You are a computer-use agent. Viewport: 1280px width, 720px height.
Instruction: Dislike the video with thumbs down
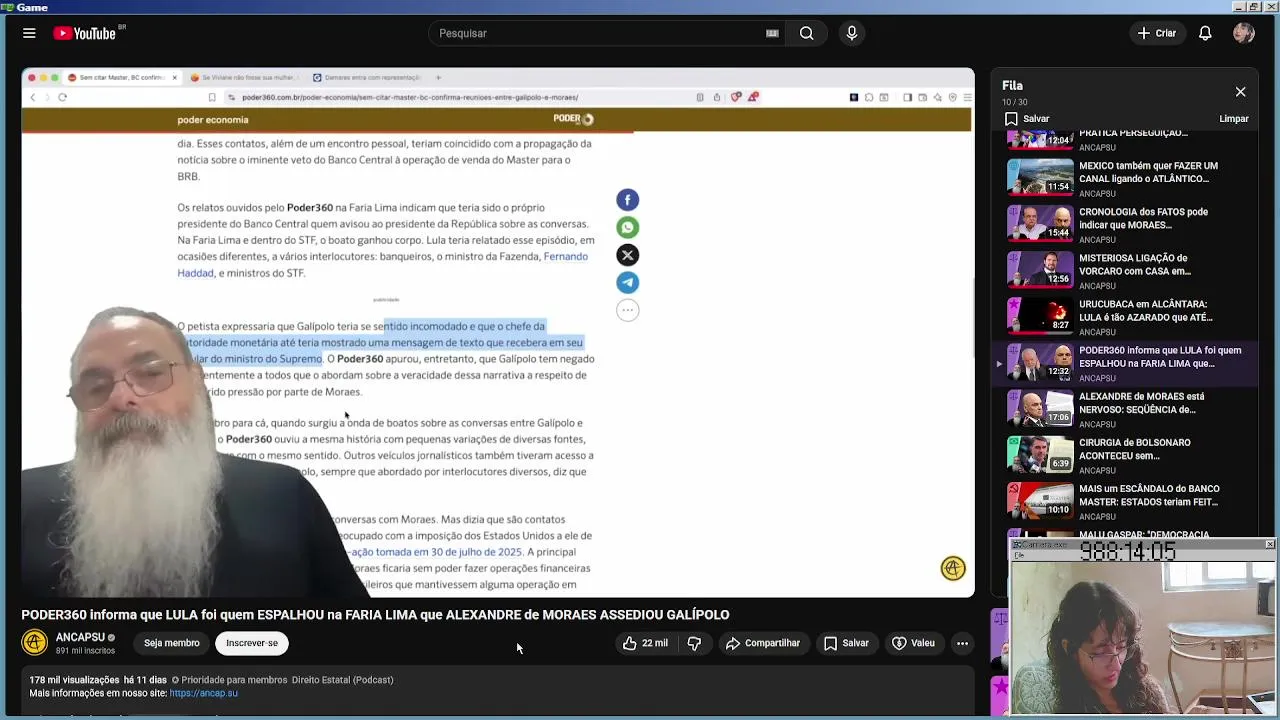[x=694, y=643]
